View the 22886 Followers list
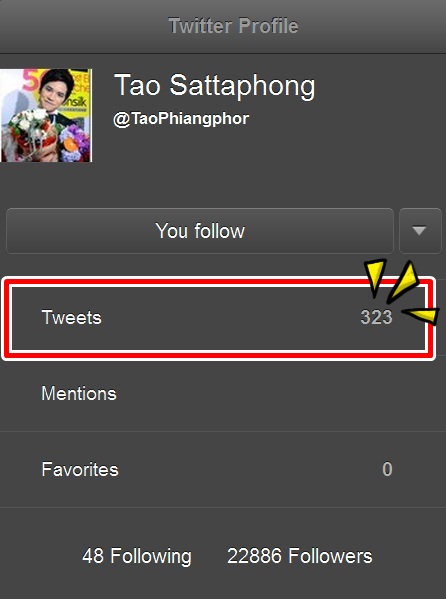This screenshot has width=446, height=599. (x=300, y=556)
